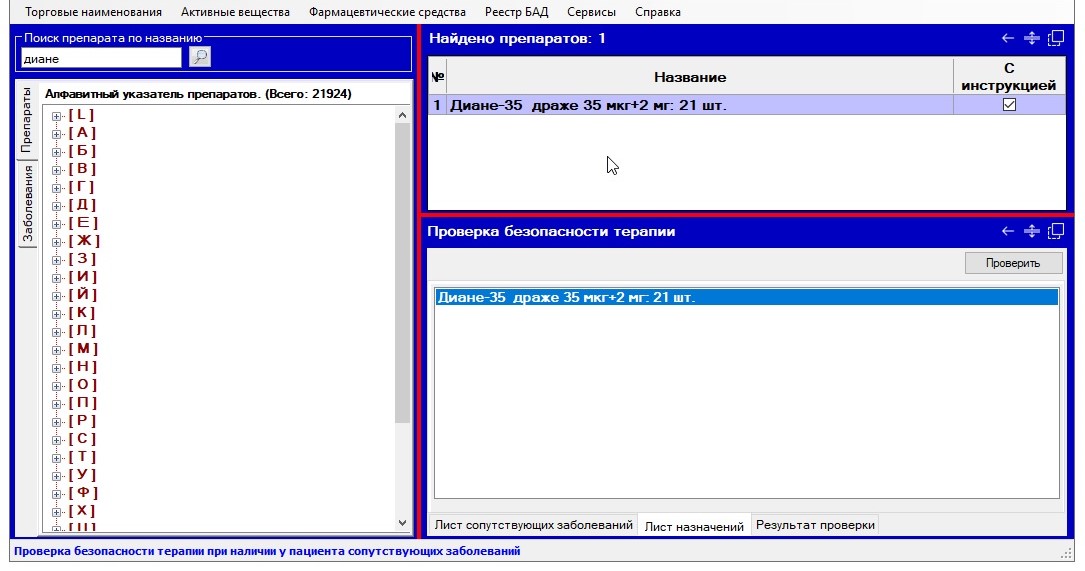Click the scroll-down arrow of the alphabet tree
This screenshot has width=1085, height=571.
pyautogui.click(x=403, y=523)
